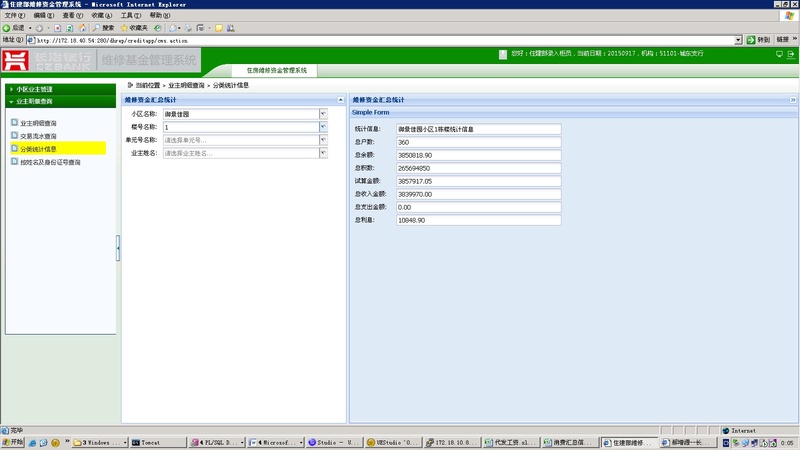Click the IE History icon
The width and height of the screenshot is (800, 450).
pos(158,28)
